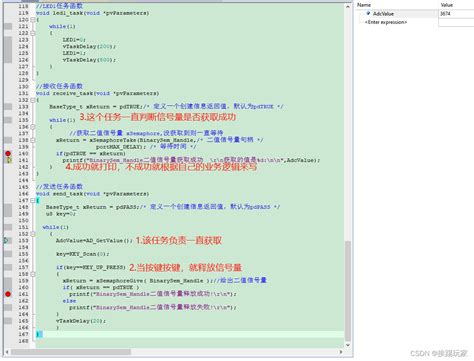Screen dimensions: 474x361
Task: Click the Enter expression field in Watch
Action: [x=386, y=22]
